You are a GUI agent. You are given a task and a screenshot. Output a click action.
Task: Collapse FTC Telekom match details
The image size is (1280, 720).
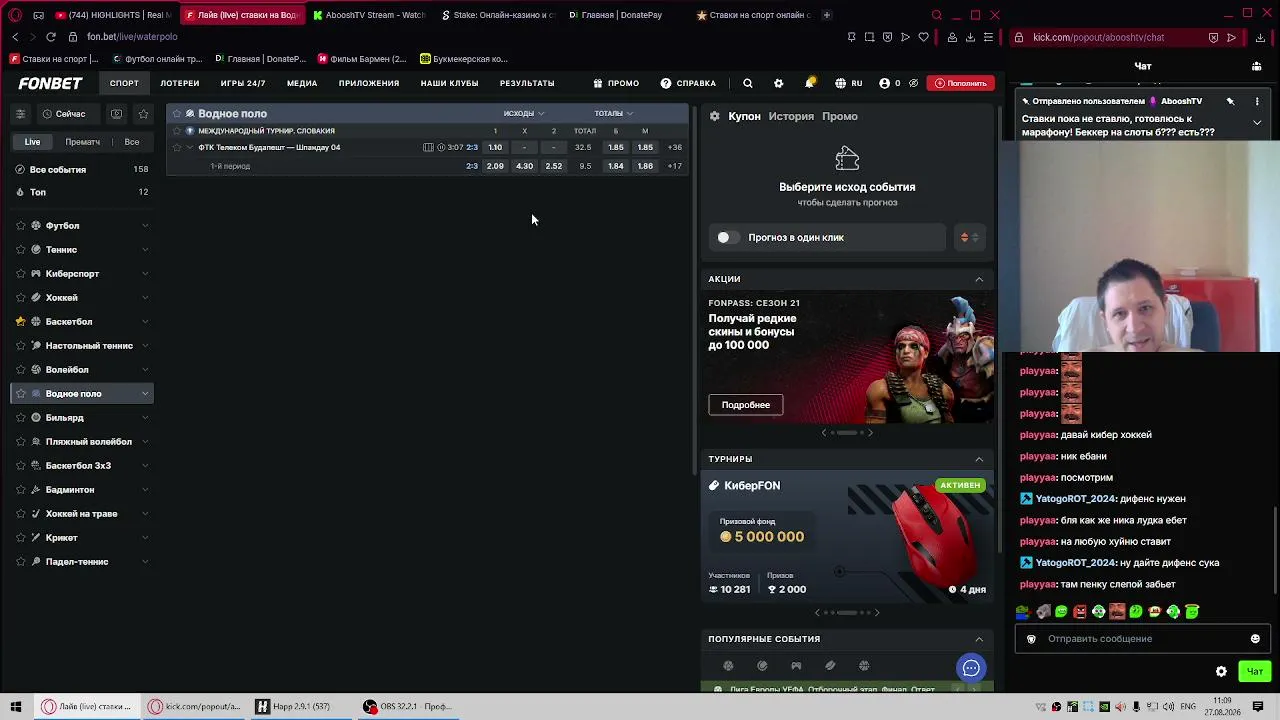pyautogui.click(x=189, y=147)
